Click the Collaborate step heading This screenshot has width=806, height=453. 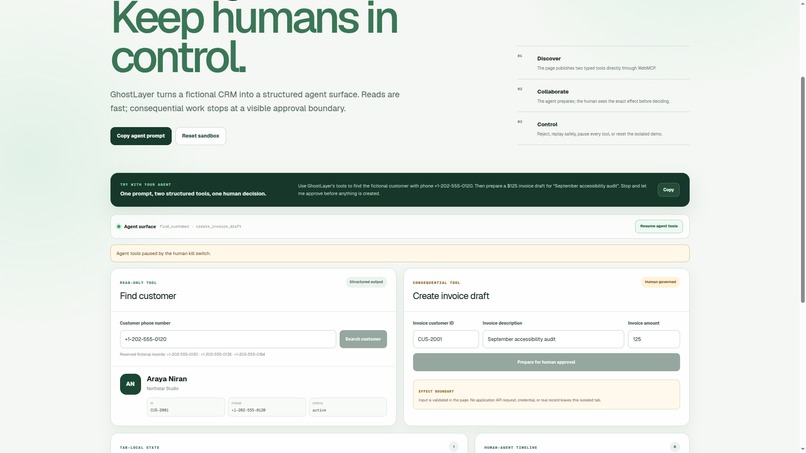[x=553, y=92]
